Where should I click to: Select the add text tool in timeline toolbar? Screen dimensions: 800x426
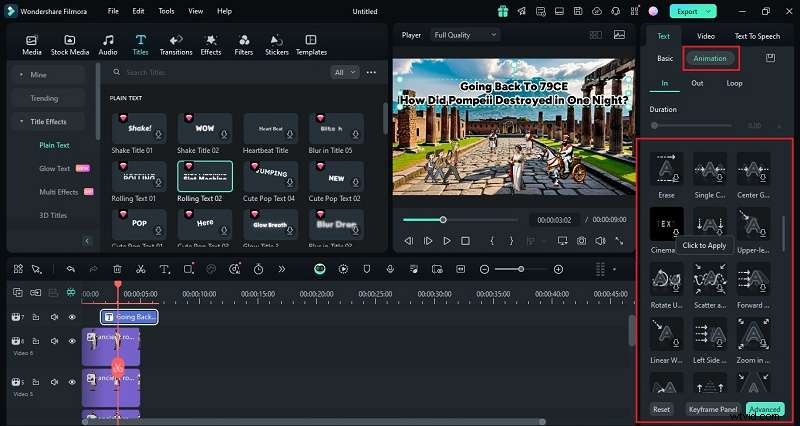click(x=164, y=269)
